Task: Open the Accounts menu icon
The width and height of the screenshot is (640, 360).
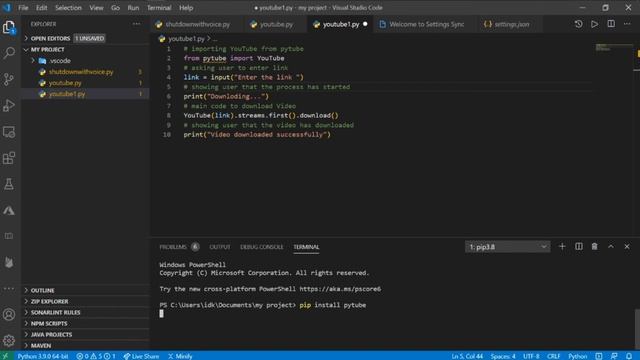Action: pyautogui.click(x=9, y=314)
